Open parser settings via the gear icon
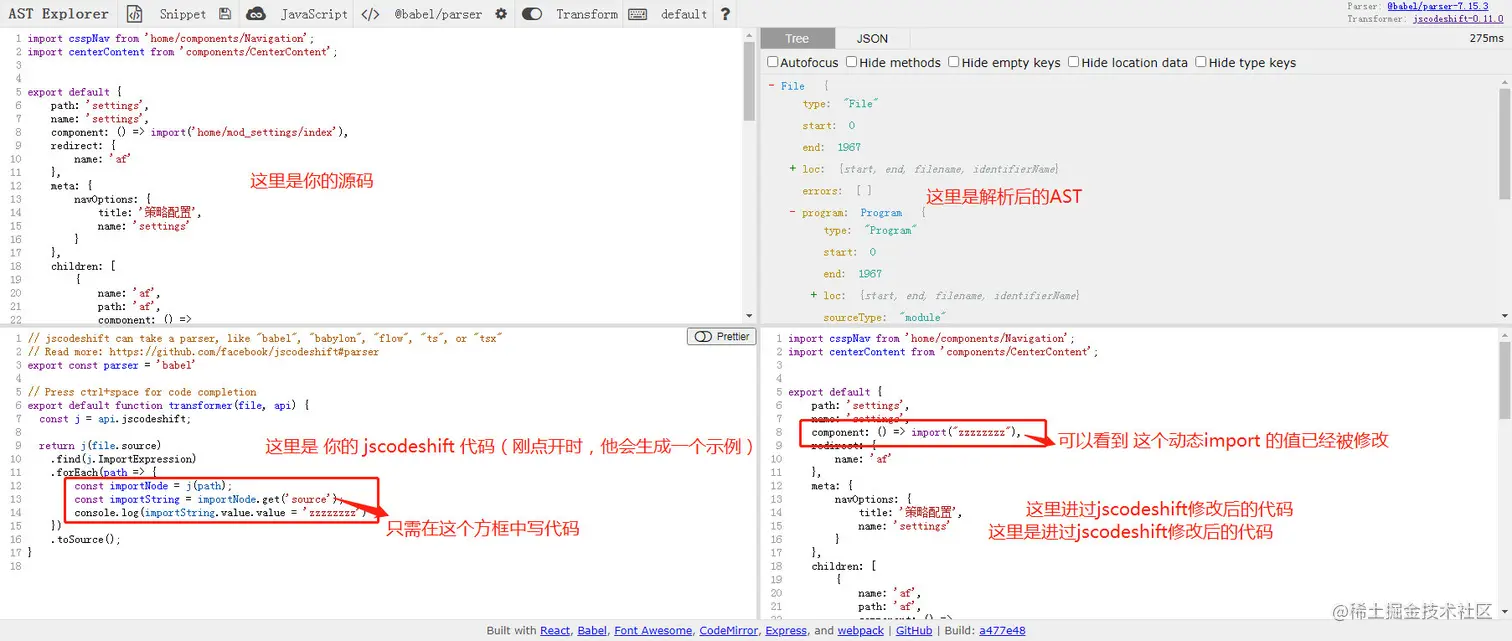The height and width of the screenshot is (641, 1512). pos(502,14)
